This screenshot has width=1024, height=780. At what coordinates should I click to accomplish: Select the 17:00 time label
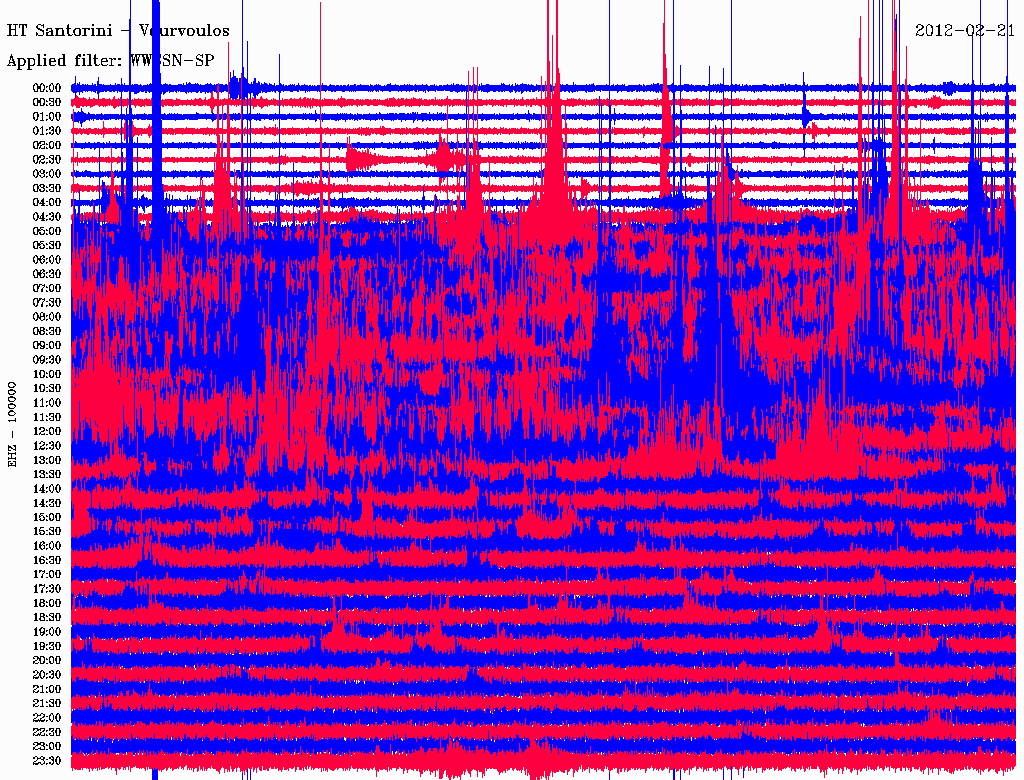[47, 574]
